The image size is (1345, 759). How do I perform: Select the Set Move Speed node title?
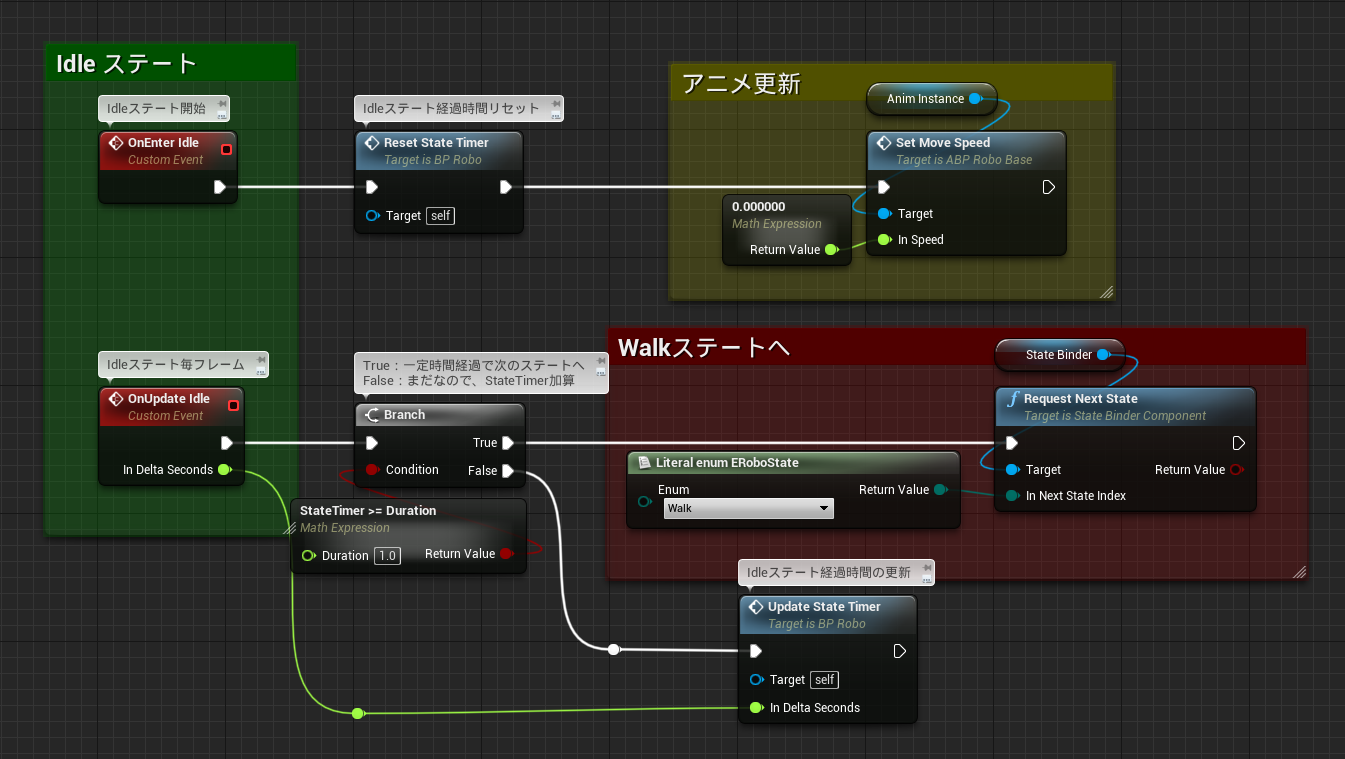[x=943, y=143]
